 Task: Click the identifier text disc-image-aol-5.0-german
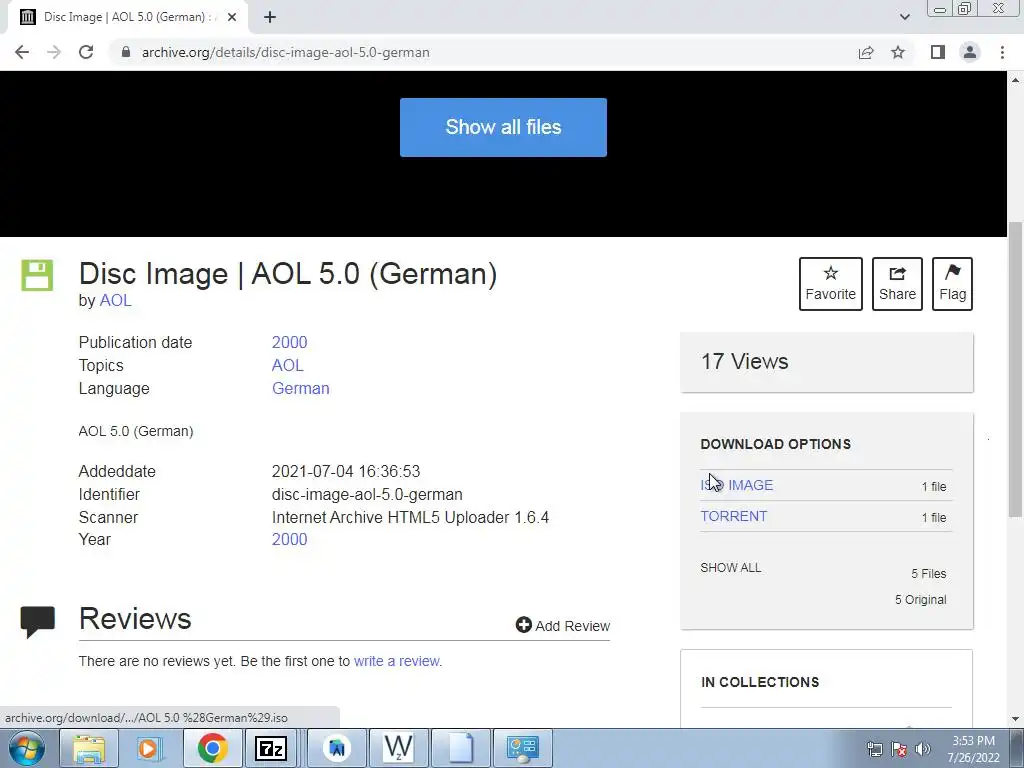[x=367, y=494]
